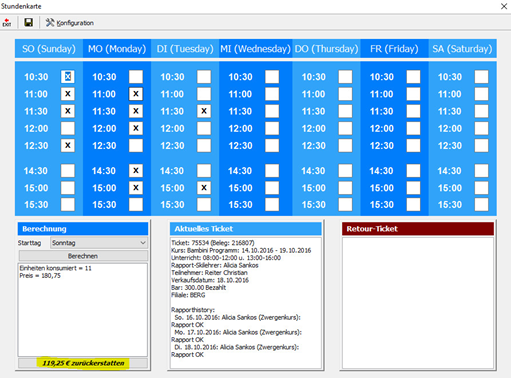The width and height of the screenshot is (511, 378).
Task: Click the 'Teilnehmer: Reiter Christian' line
Action: (x=209, y=273)
